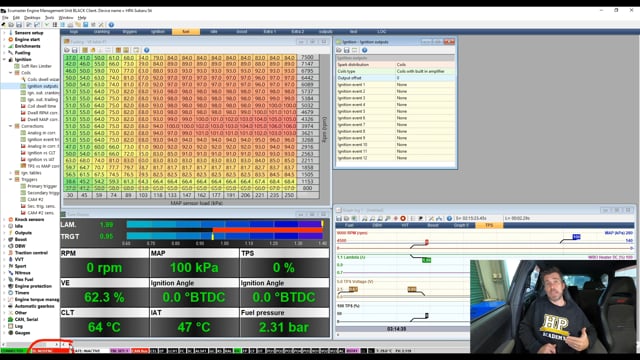Click zoom in icon in graph log toolbar

(x=364, y=218)
